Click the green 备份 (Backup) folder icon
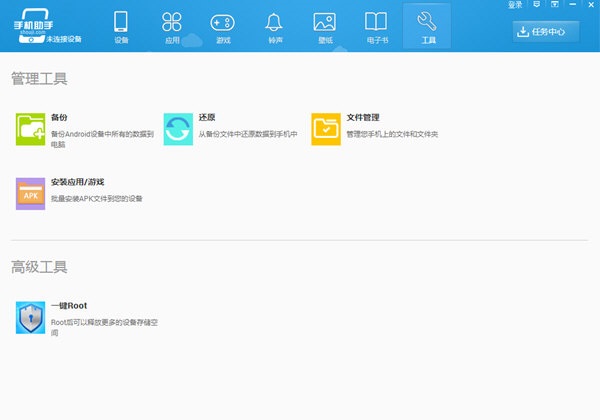Viewport: 600px width, 420px height. (x=31, y=129)
